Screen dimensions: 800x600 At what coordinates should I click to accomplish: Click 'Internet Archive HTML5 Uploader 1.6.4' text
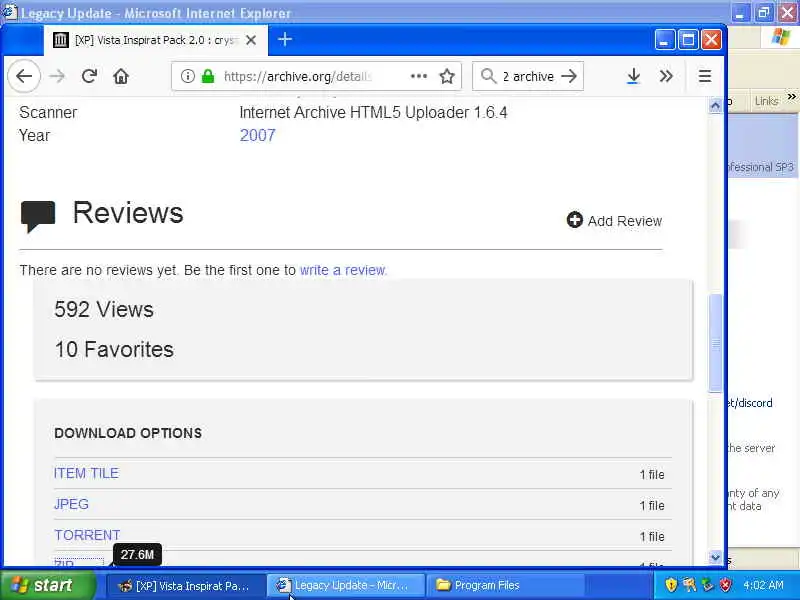coord(373,112)
